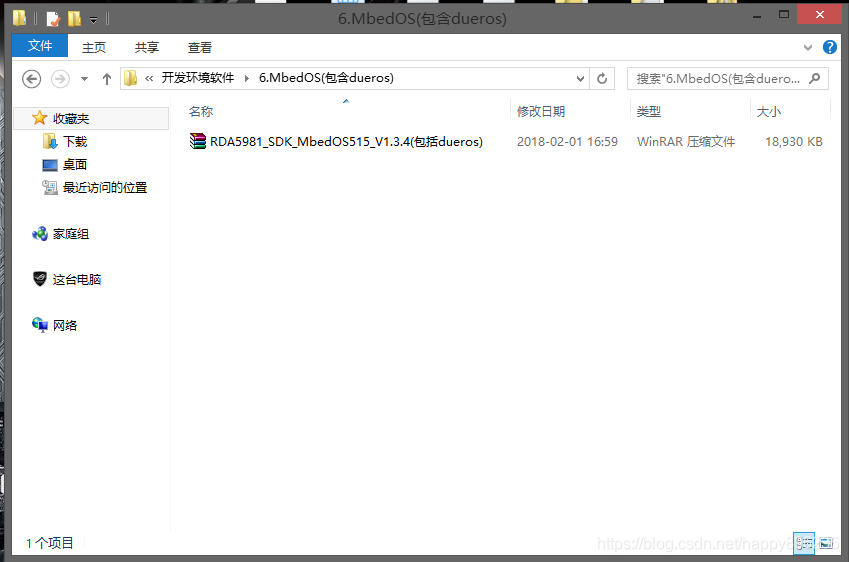
Task: Click the 收藏夹 star icon
Action: (x=39, y=118)
